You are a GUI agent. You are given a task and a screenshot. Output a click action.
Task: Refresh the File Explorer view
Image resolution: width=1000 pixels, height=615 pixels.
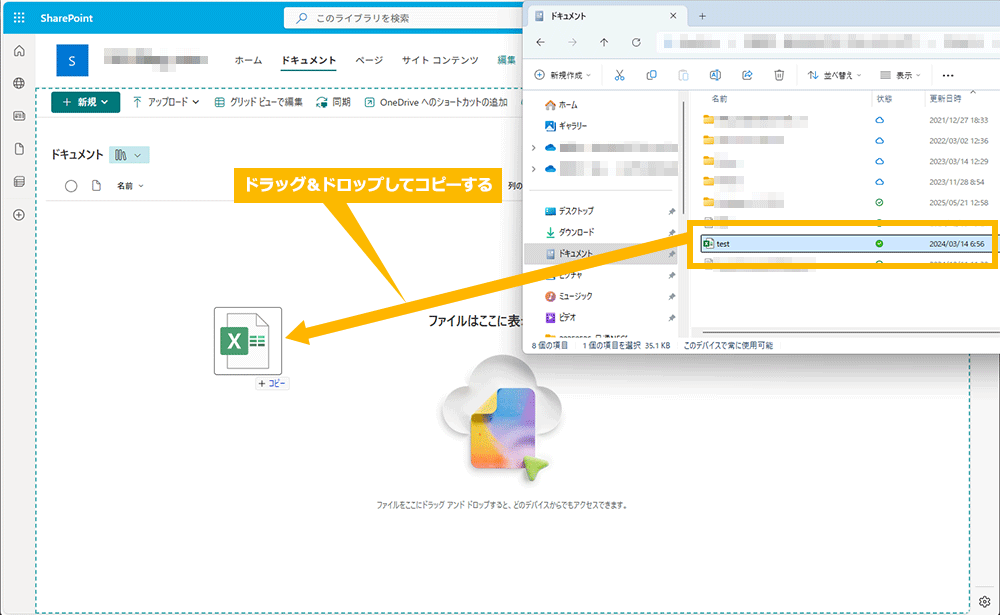(636, 42)
